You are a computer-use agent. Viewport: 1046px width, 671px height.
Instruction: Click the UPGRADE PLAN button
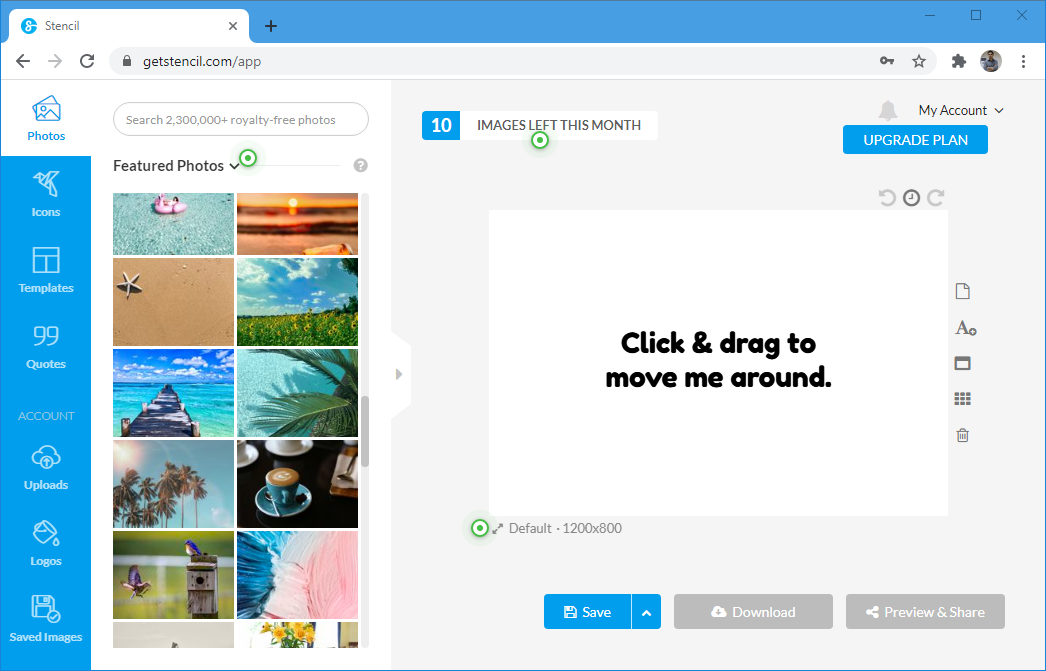915,140
